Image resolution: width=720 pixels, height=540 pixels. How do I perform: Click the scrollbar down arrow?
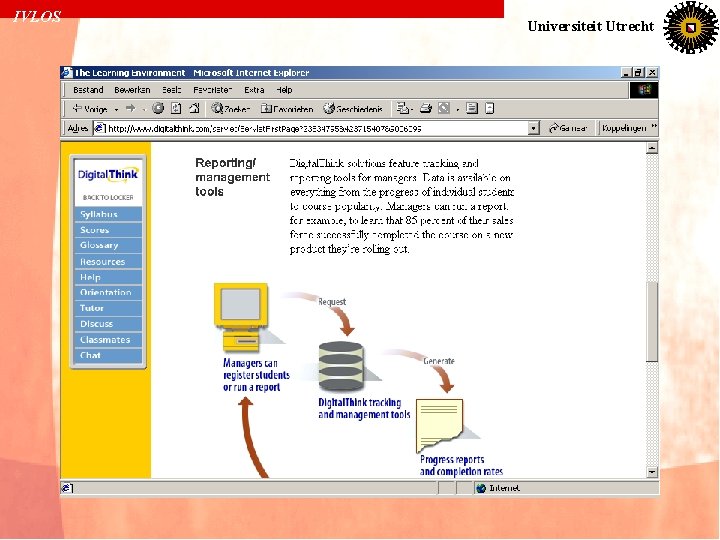(652, 472)
